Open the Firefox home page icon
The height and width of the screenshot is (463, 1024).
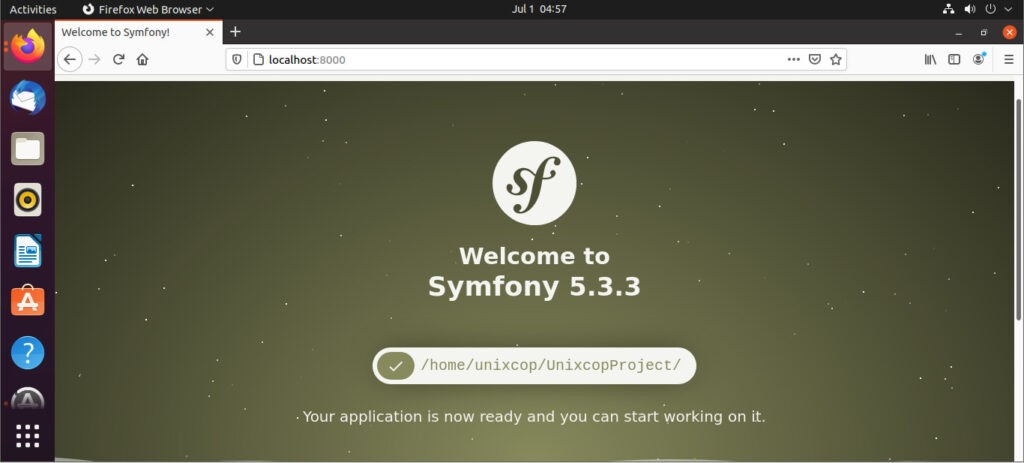click(x=142, y=59)
